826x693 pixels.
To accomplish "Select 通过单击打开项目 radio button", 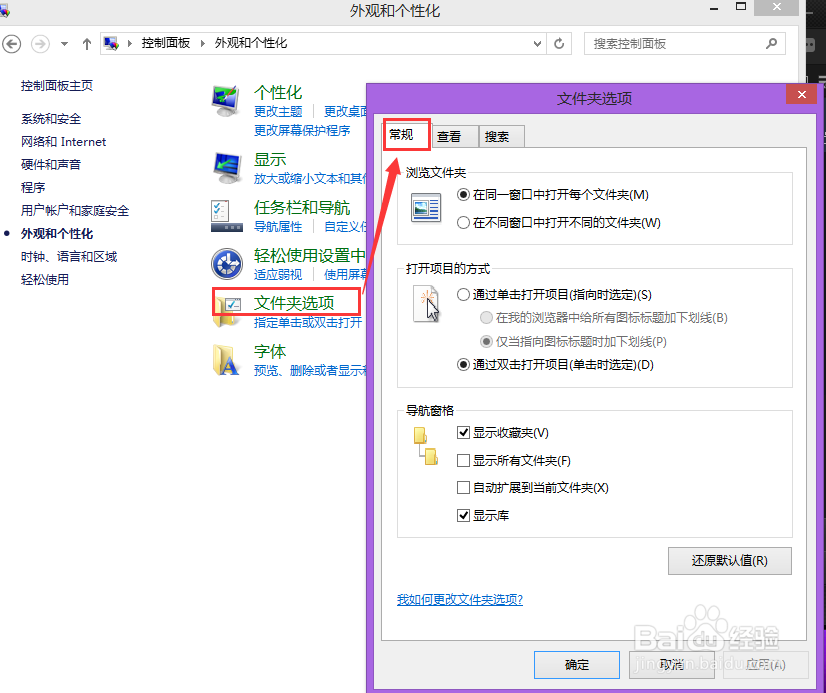I will (463, 294).
